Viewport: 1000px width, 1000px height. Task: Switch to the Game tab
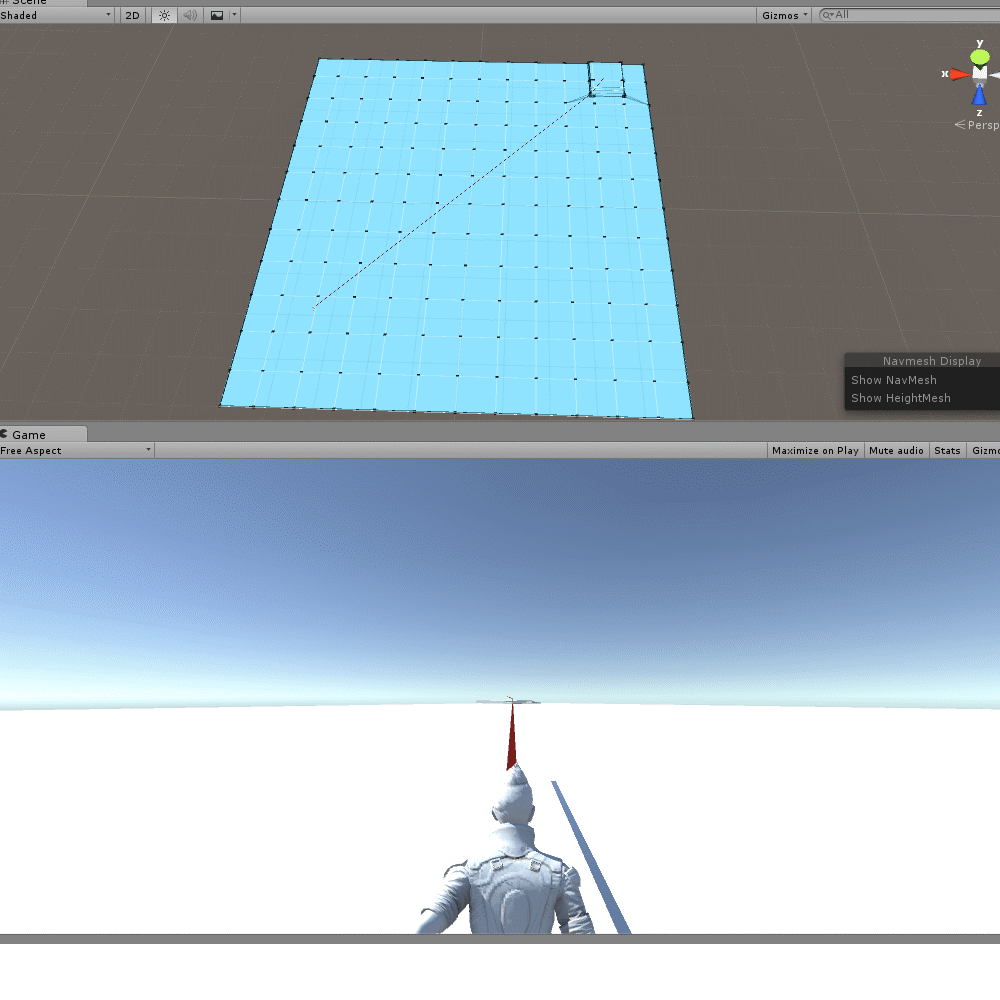[43, 434]
